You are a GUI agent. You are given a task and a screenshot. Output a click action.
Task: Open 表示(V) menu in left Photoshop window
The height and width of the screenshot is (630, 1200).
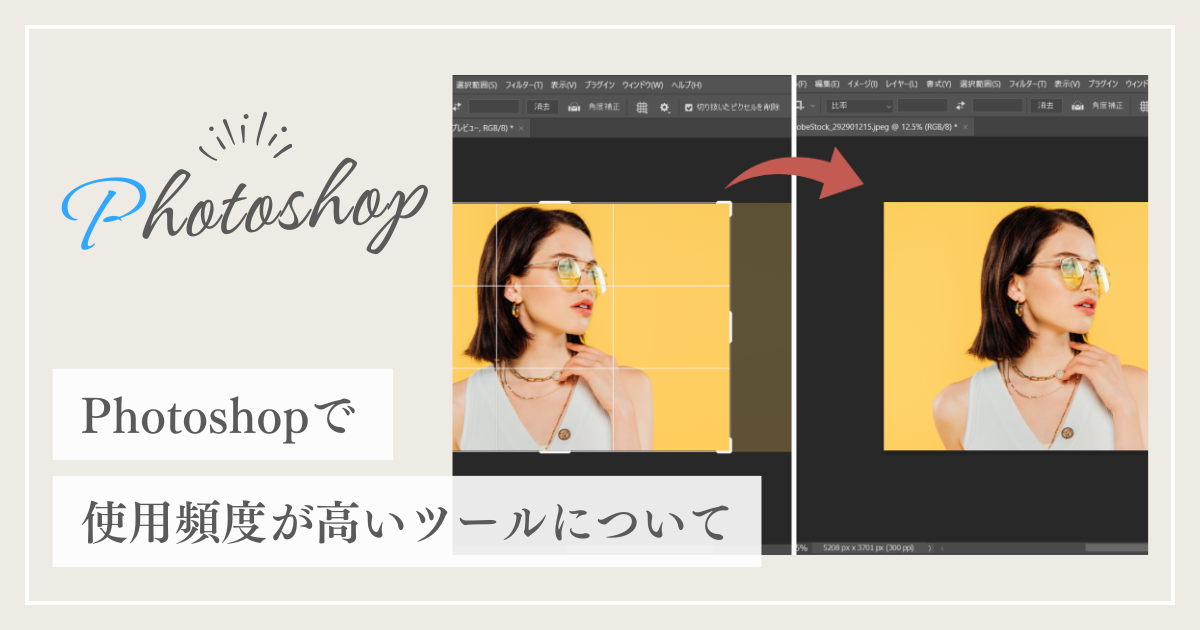[x=564, y=85]
